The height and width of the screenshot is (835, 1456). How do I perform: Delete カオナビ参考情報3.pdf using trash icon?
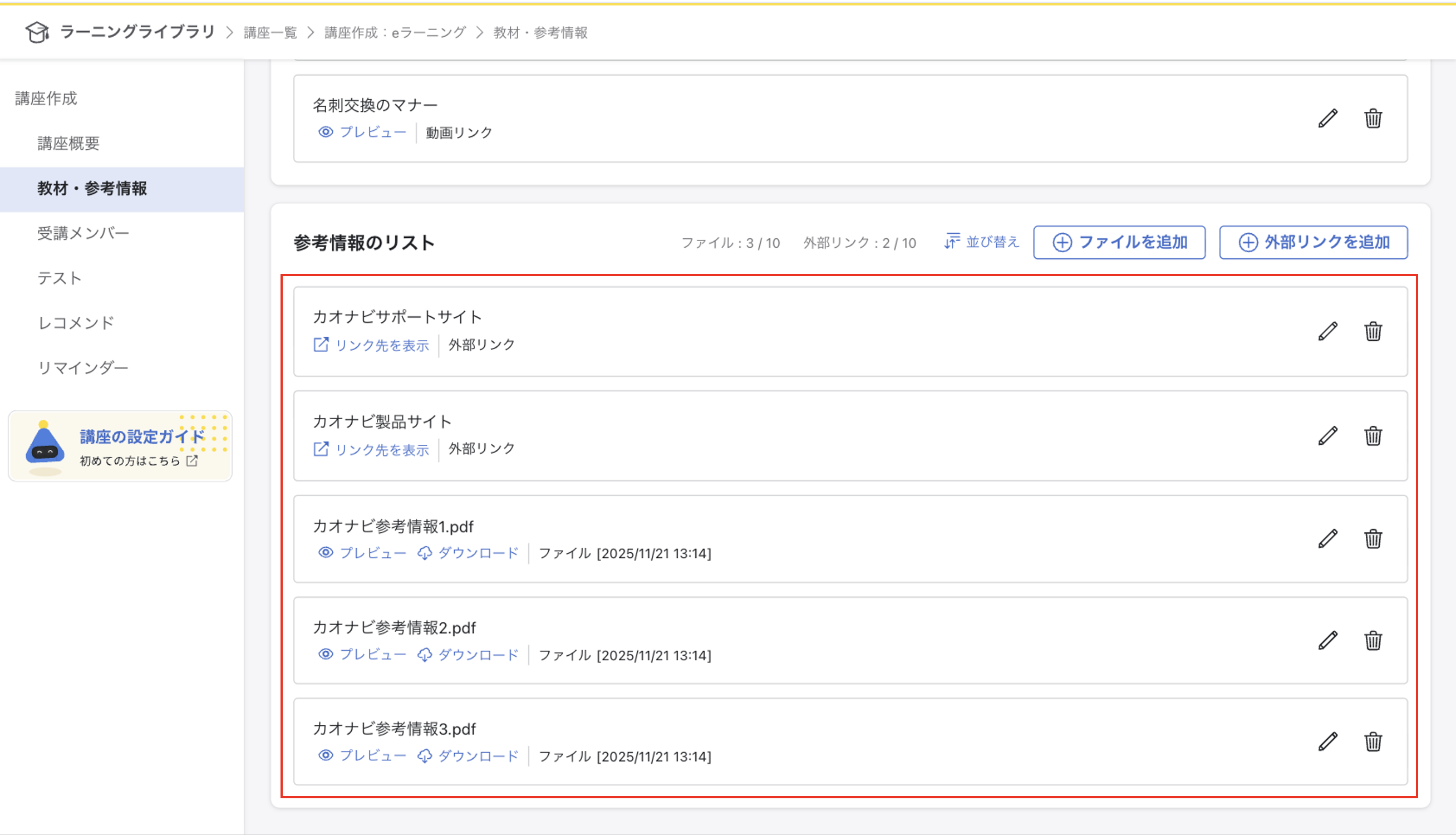click(x=1374, y=742)
